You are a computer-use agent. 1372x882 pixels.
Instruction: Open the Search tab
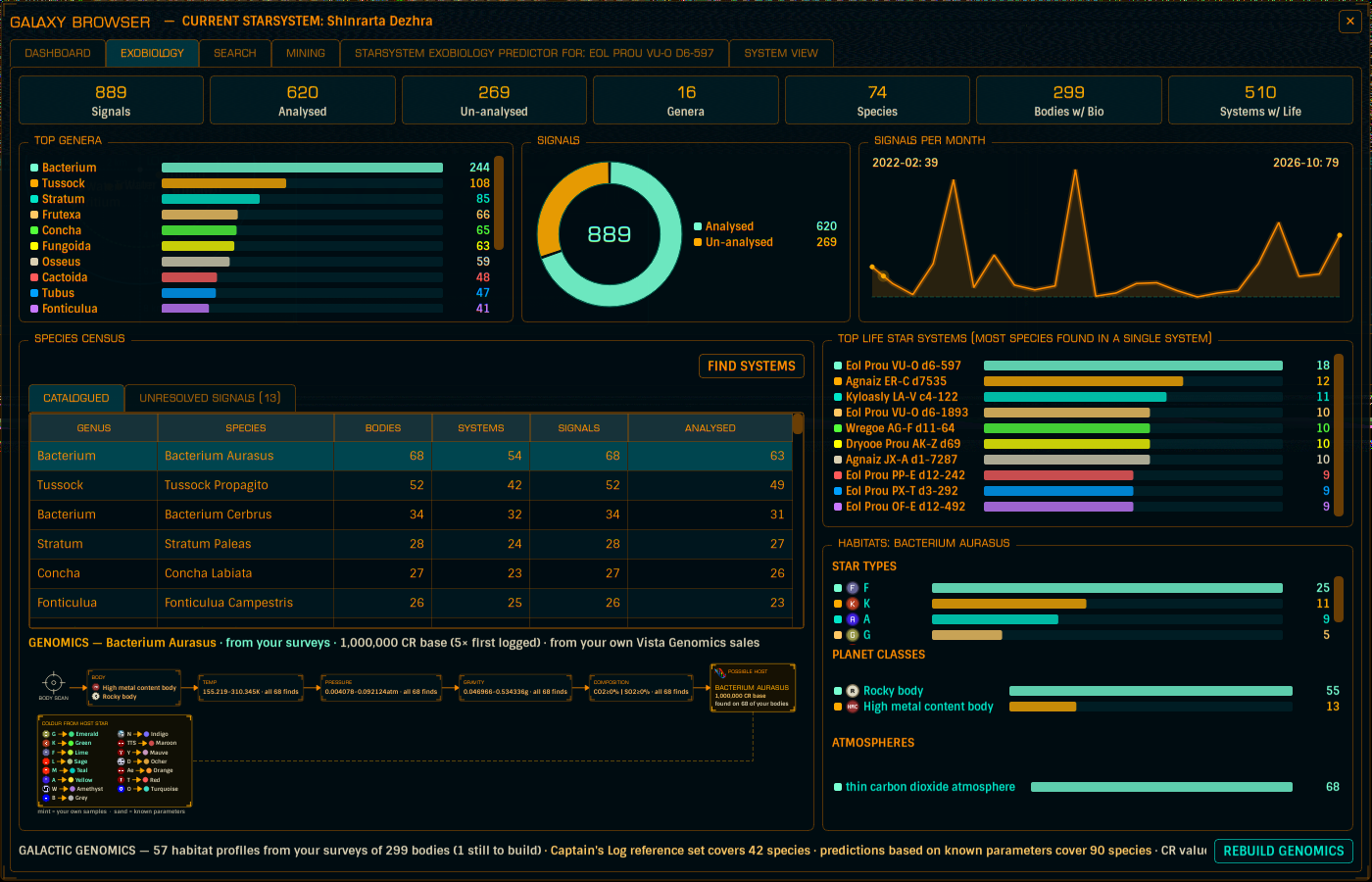coord(235,53)
